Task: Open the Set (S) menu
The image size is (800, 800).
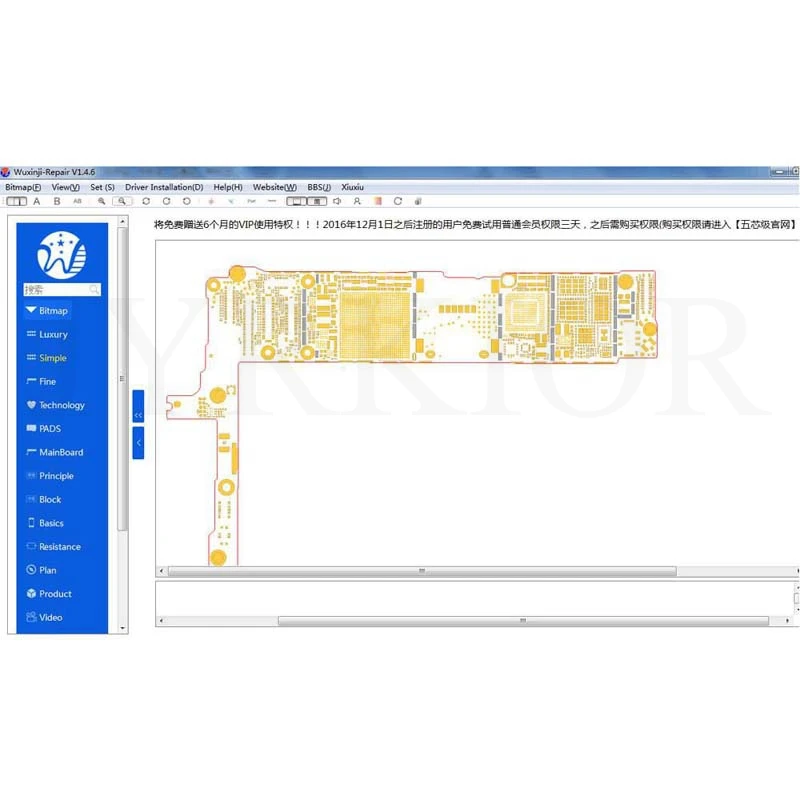Action: (x=102, y=187)
